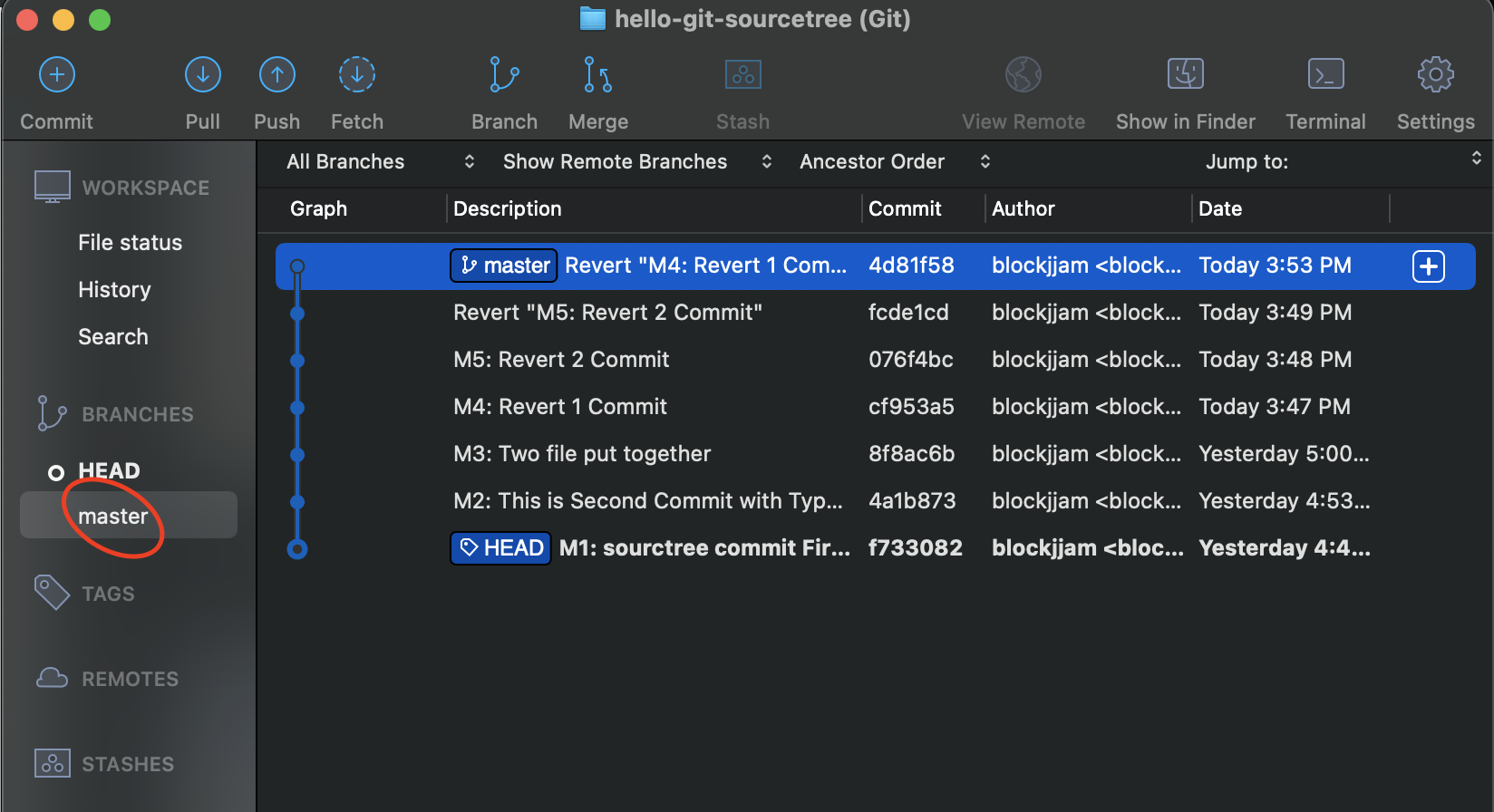Viewport: 1494px width, 812px height.
Task: Select the master branch in sidebar
Action: click(113, 517)
